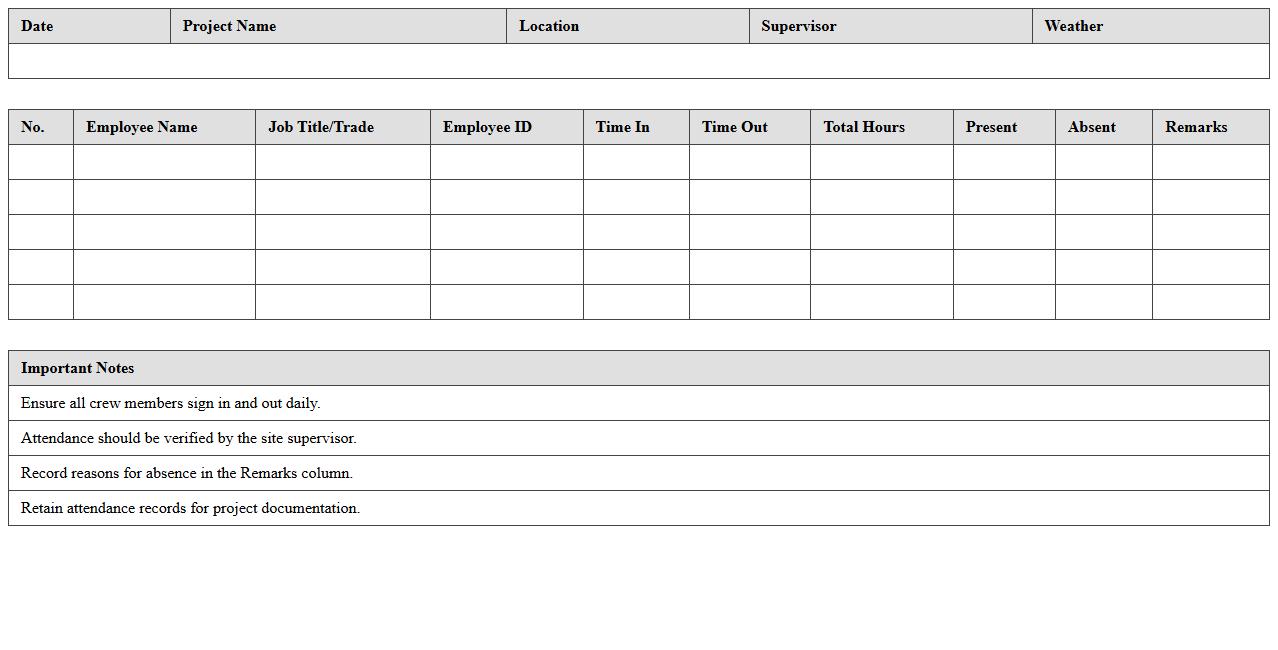1278x650 pixels.
Task: Click the Time Out column header
Action: pyautogui.click(x=749, y=127)
